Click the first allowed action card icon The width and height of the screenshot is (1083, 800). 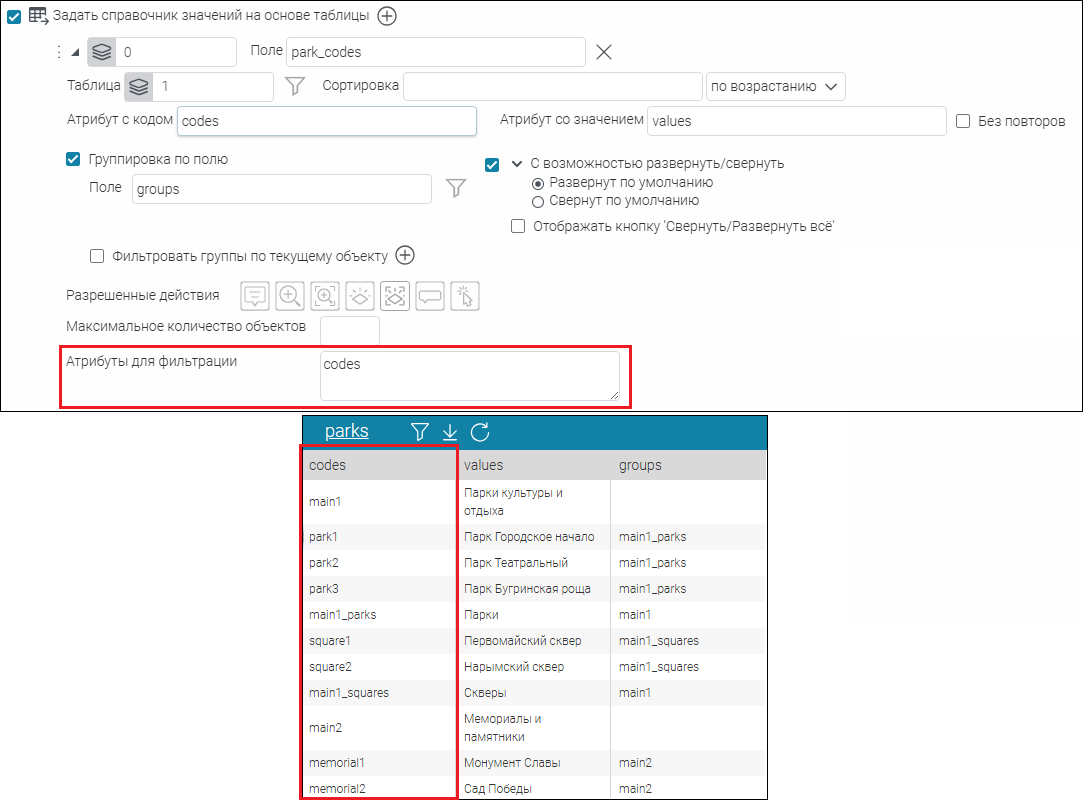(255, 295)
